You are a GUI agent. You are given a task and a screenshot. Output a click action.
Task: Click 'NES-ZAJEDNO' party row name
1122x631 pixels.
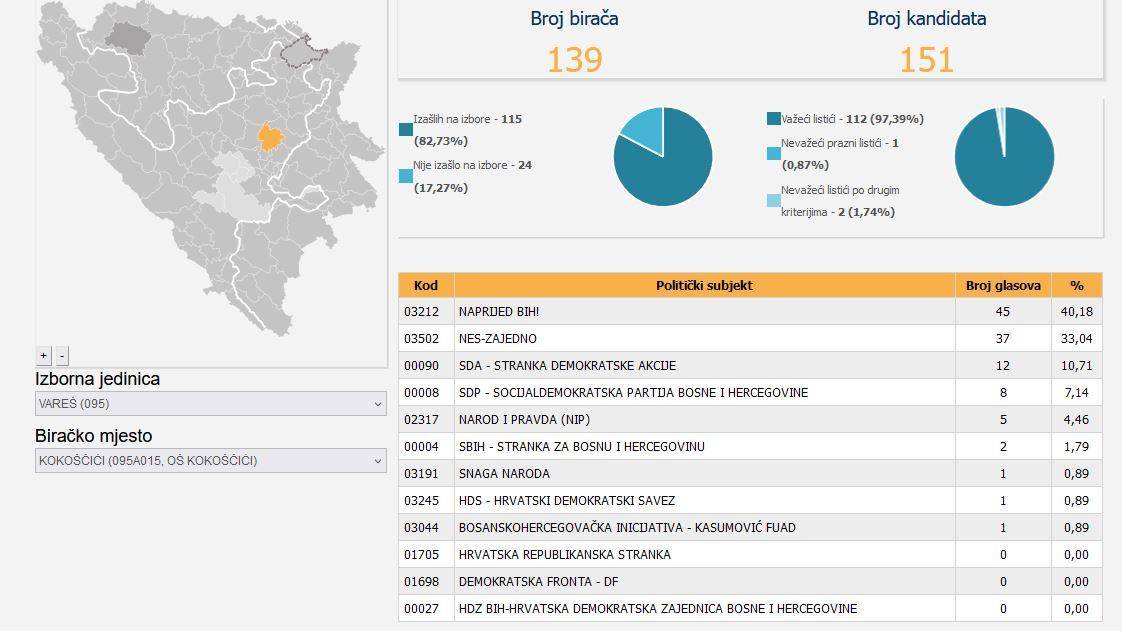click(497, 339)
